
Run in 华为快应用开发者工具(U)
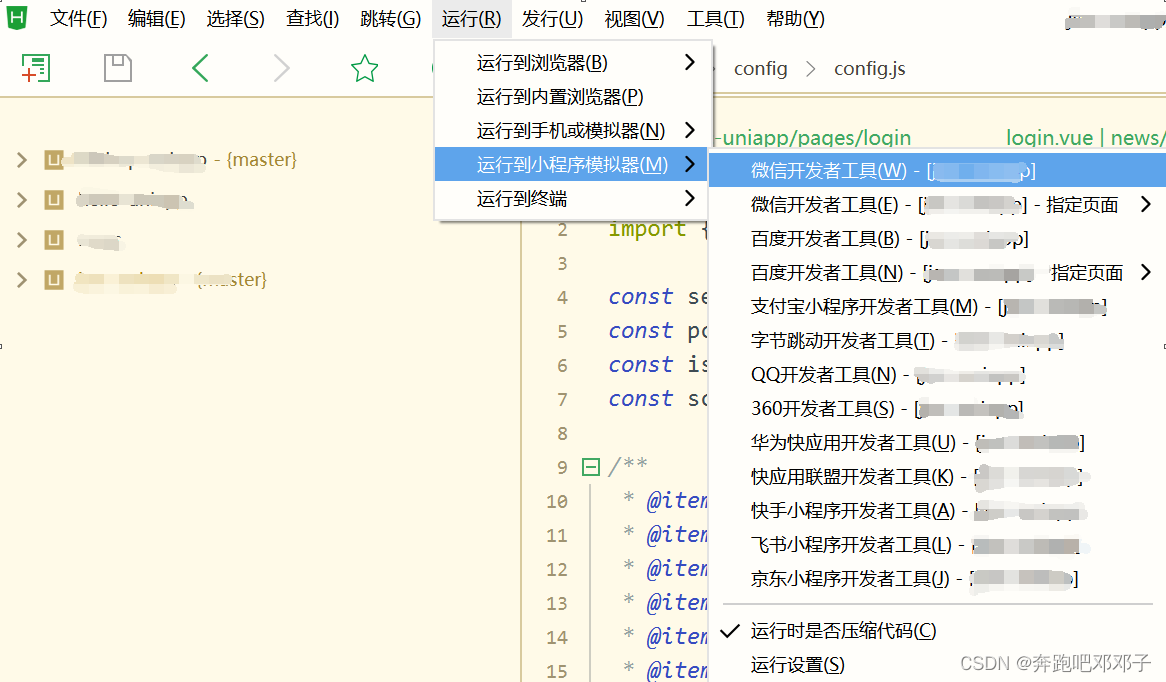(937, 443)
